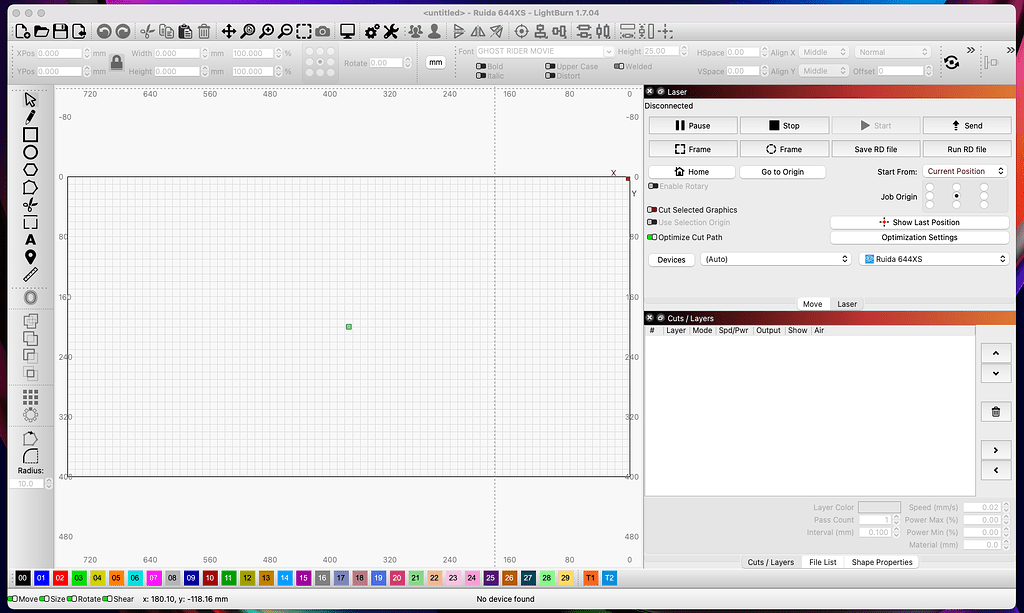Viewport: 1024px width, 613px height.
Task: Open the Preview monitor icon
Action: (x=348, y=30)
